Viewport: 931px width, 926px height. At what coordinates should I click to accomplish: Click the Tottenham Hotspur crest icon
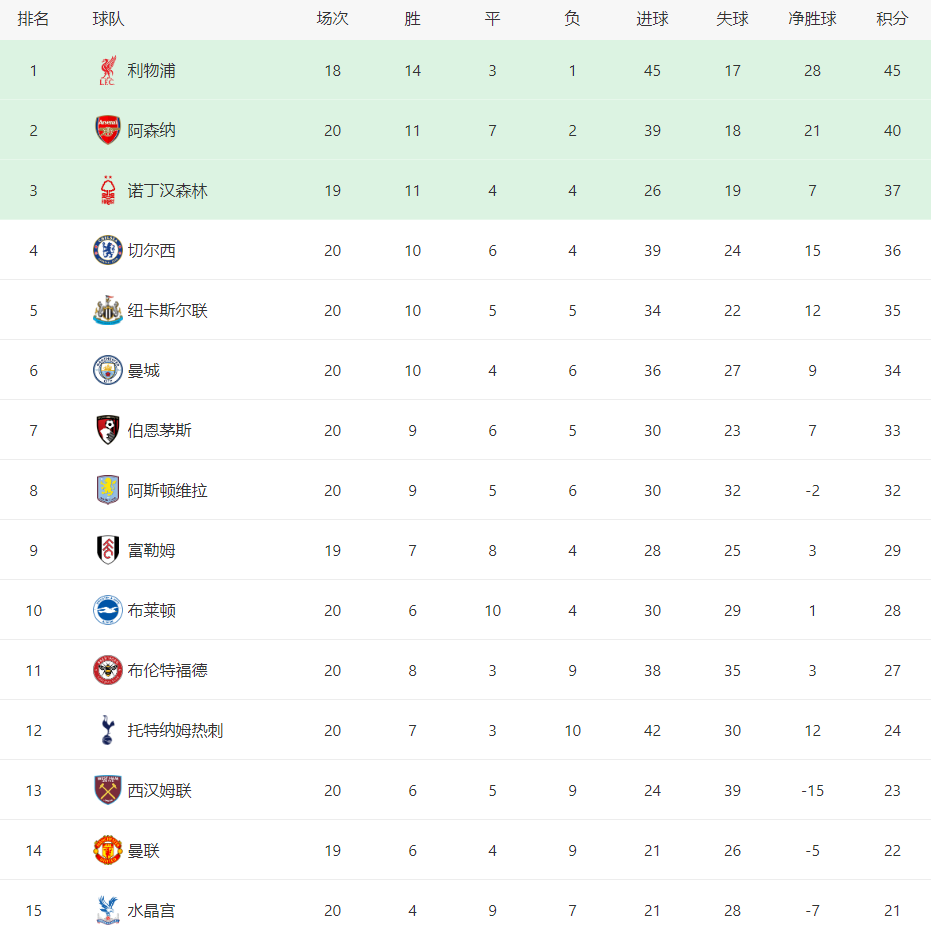pyautogui.click(x=107, y=730)
